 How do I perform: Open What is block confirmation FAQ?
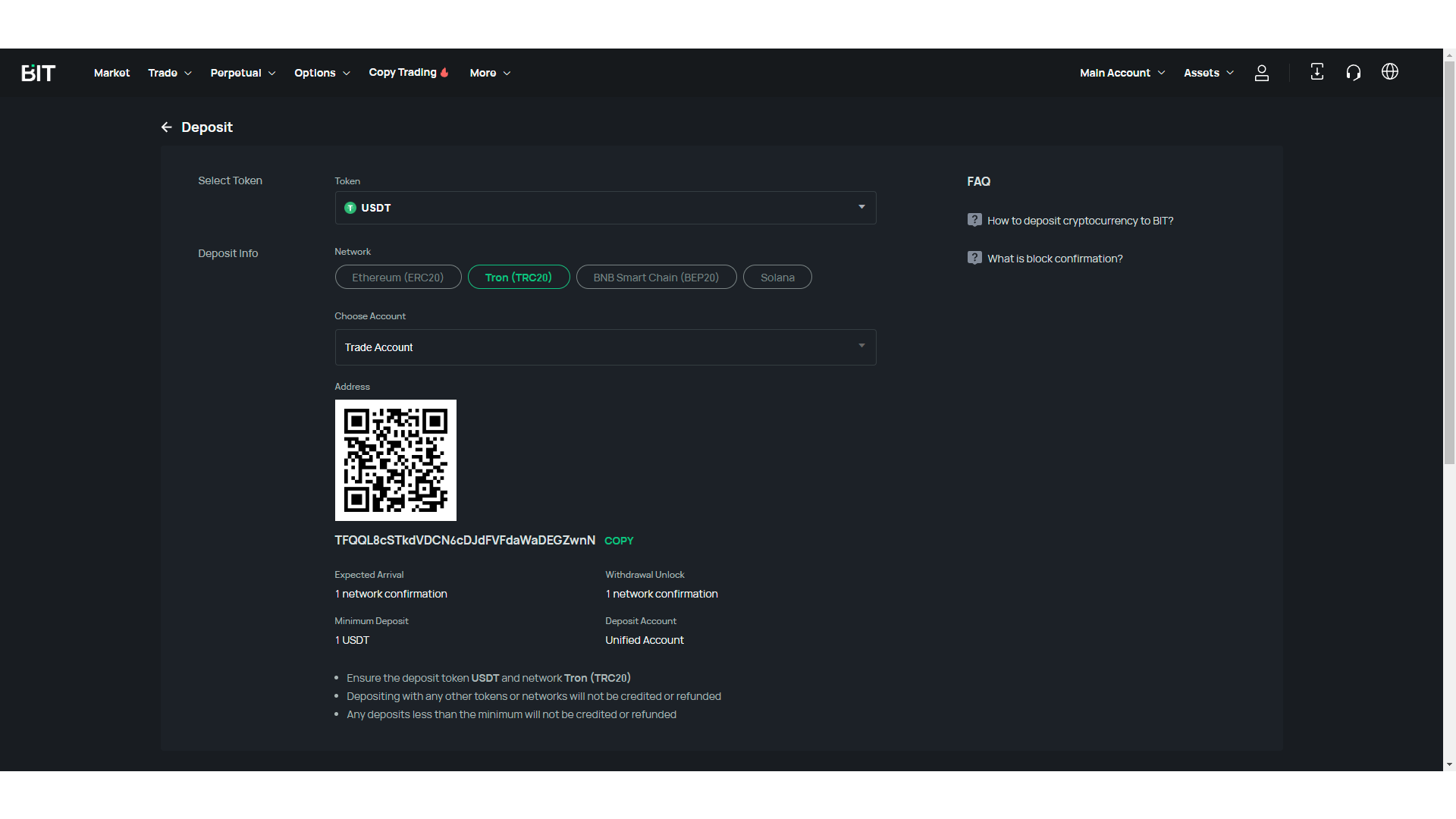click(x=1055, y=259)
